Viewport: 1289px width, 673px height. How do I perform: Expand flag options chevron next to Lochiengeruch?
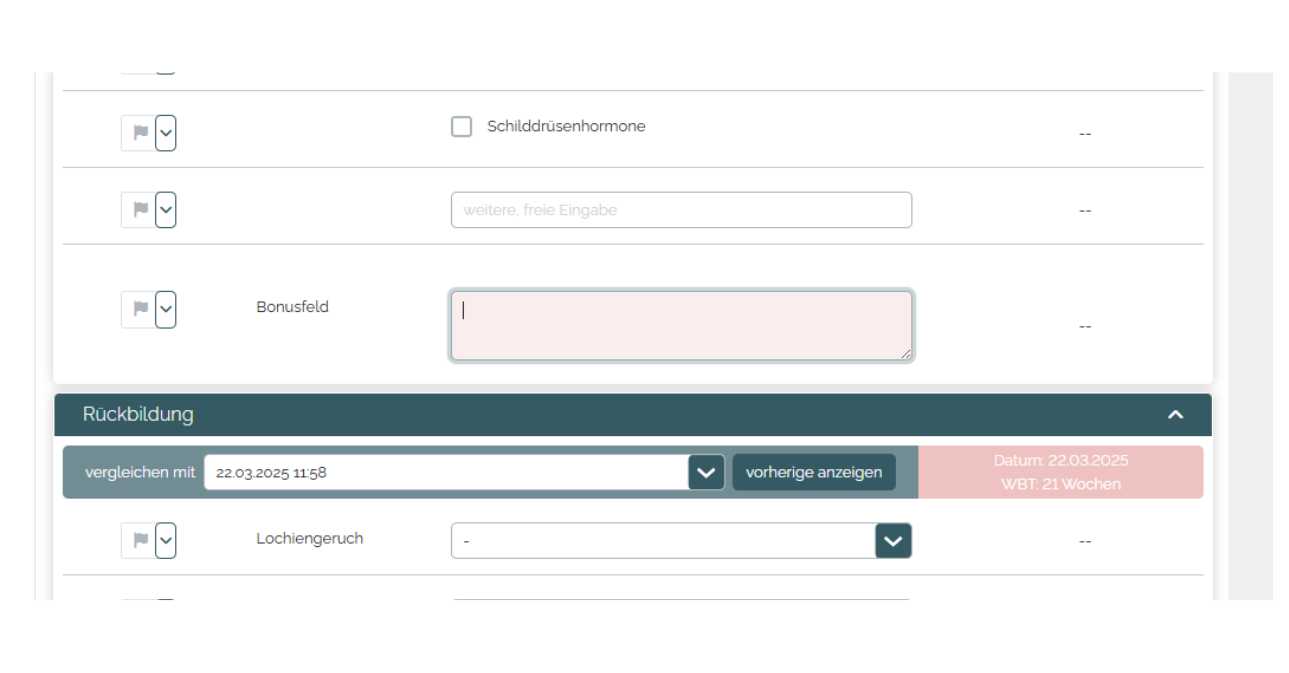[x=166, y=541]
